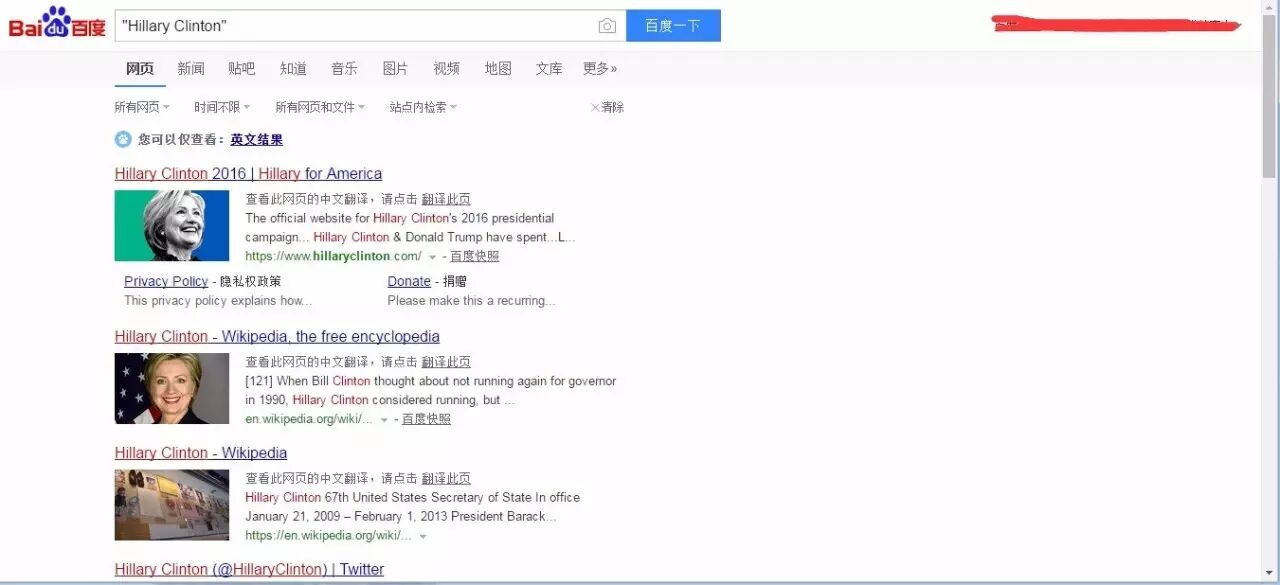Screen dimensions: 1280x585
Task: Click the vertical scrollbar thumb
Action: click(x=1270, y=97)
